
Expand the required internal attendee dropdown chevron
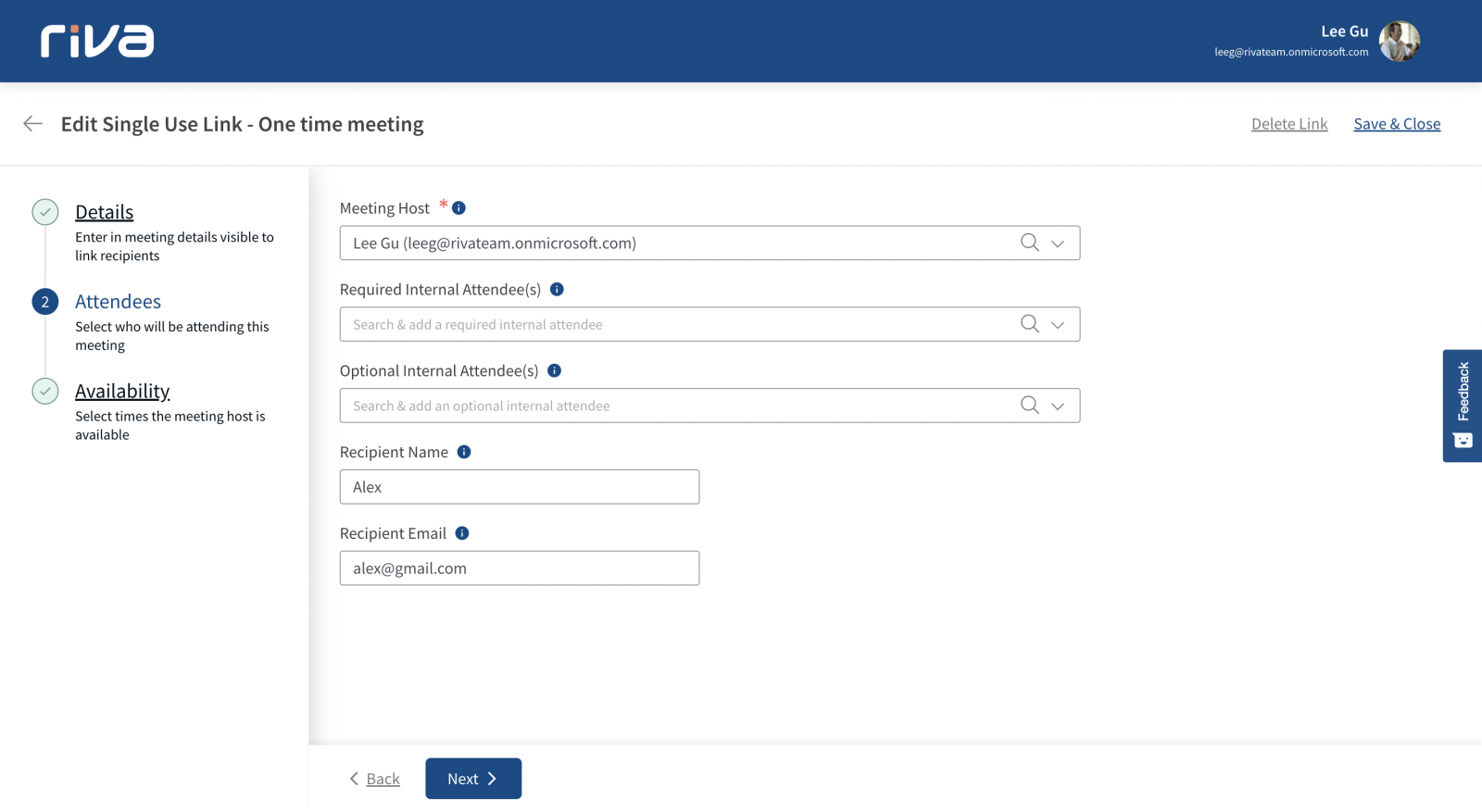pos(1058,325)
